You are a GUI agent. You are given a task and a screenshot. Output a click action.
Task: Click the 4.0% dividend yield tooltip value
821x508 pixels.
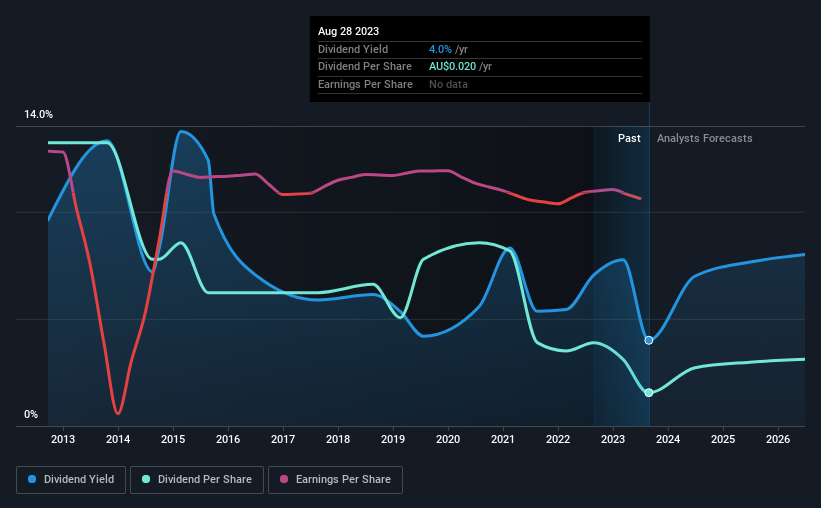click(x=440, y=49)
